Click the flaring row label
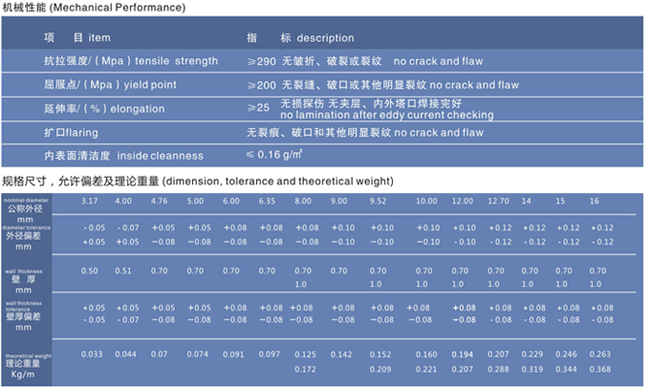Viewport: 650px width, 390px height. coord(71,133)
